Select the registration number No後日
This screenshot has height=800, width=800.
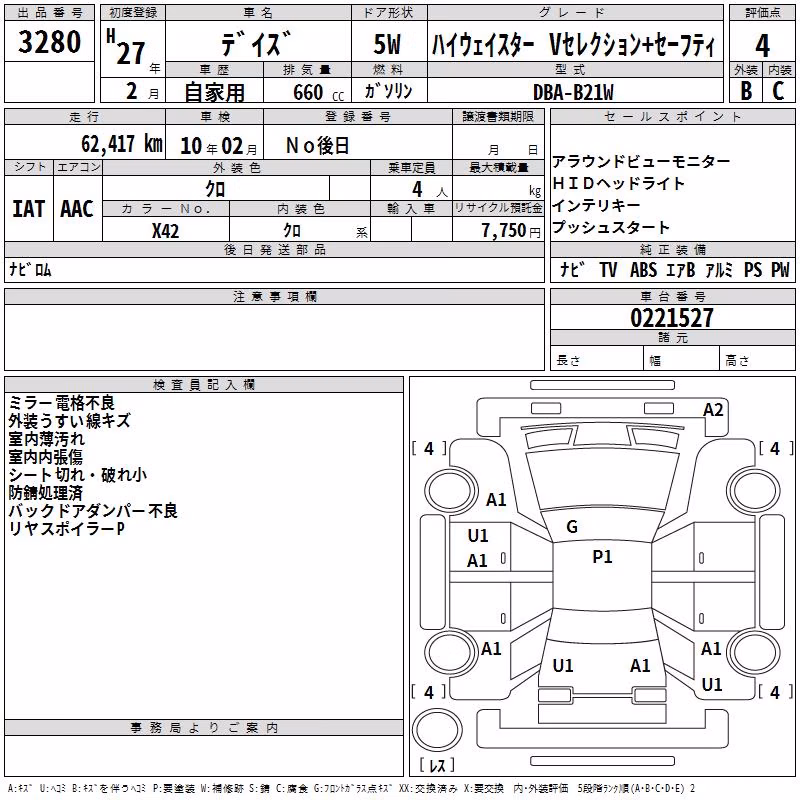coord(317,146)
